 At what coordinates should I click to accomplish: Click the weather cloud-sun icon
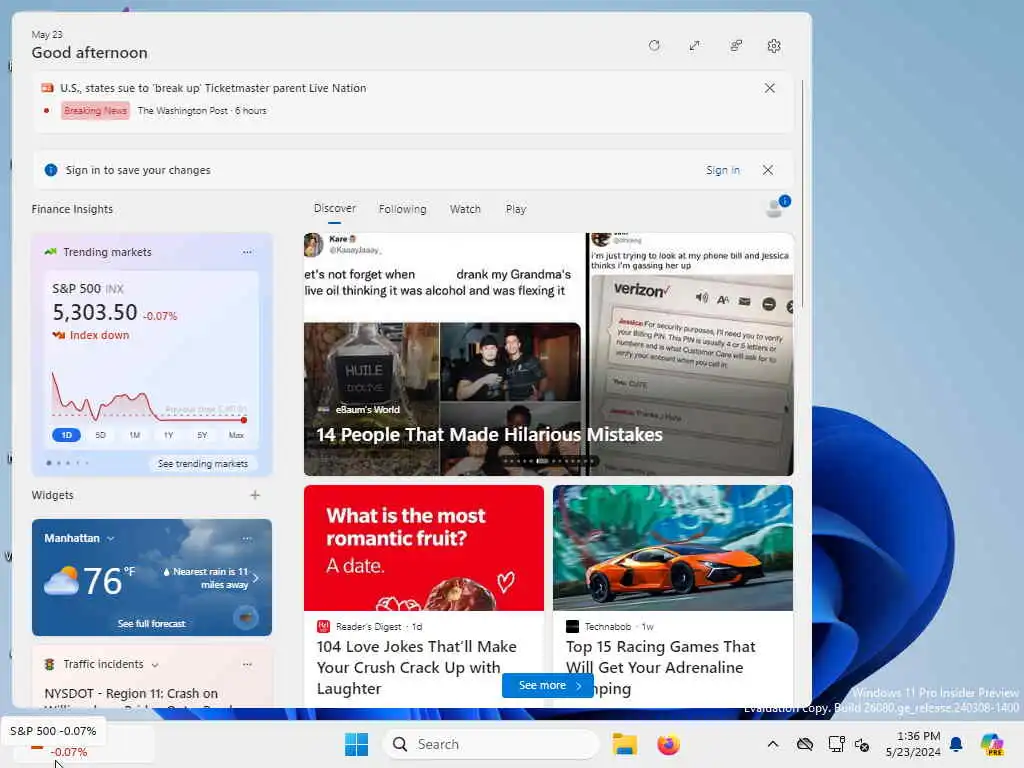click(61, 580)
